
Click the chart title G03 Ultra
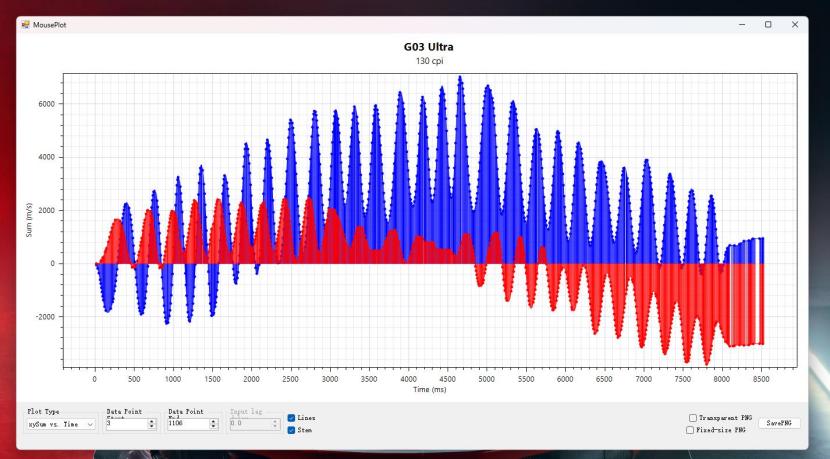428,47
